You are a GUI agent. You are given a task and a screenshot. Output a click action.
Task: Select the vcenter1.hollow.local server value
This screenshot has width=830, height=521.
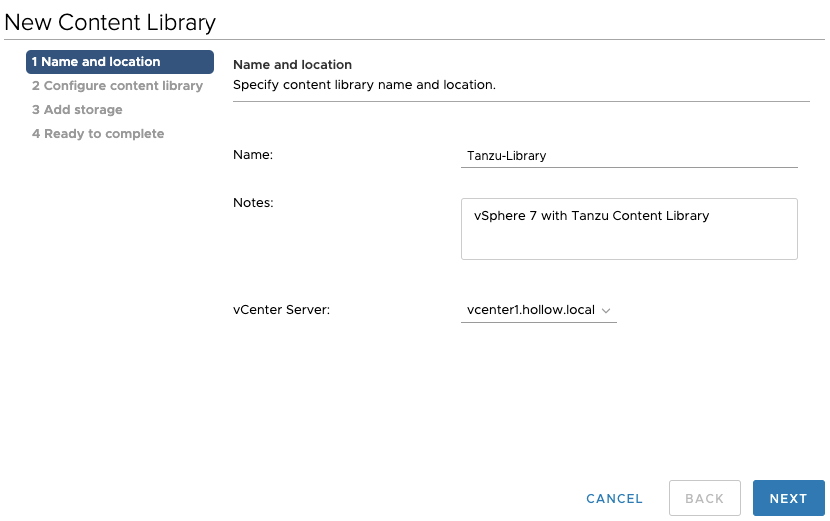(530, 311)
